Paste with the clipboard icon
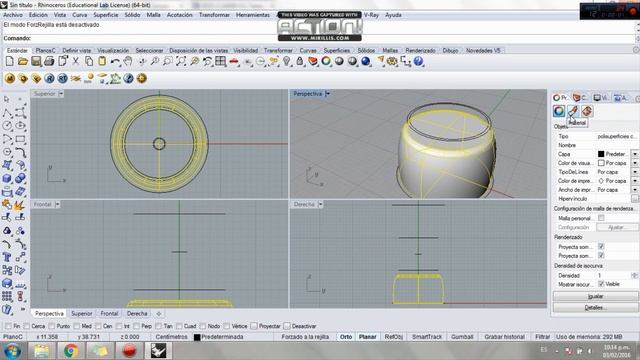This screenshot has height=360, width=640. pyautogui.click(x=102, y=62)
